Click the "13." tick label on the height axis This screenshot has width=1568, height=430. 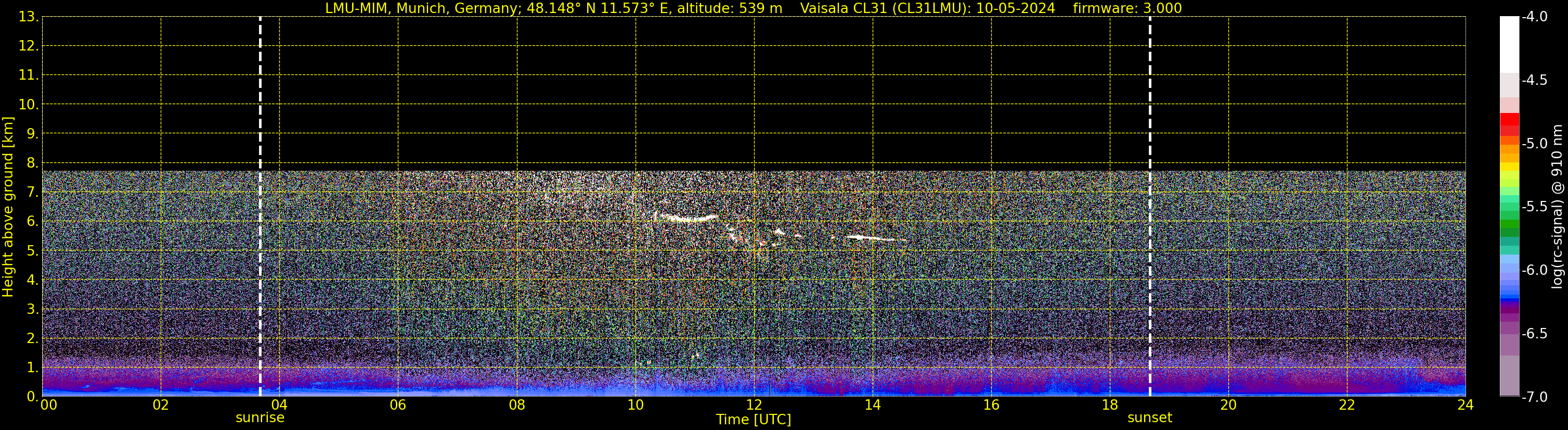tap(29, 17)
